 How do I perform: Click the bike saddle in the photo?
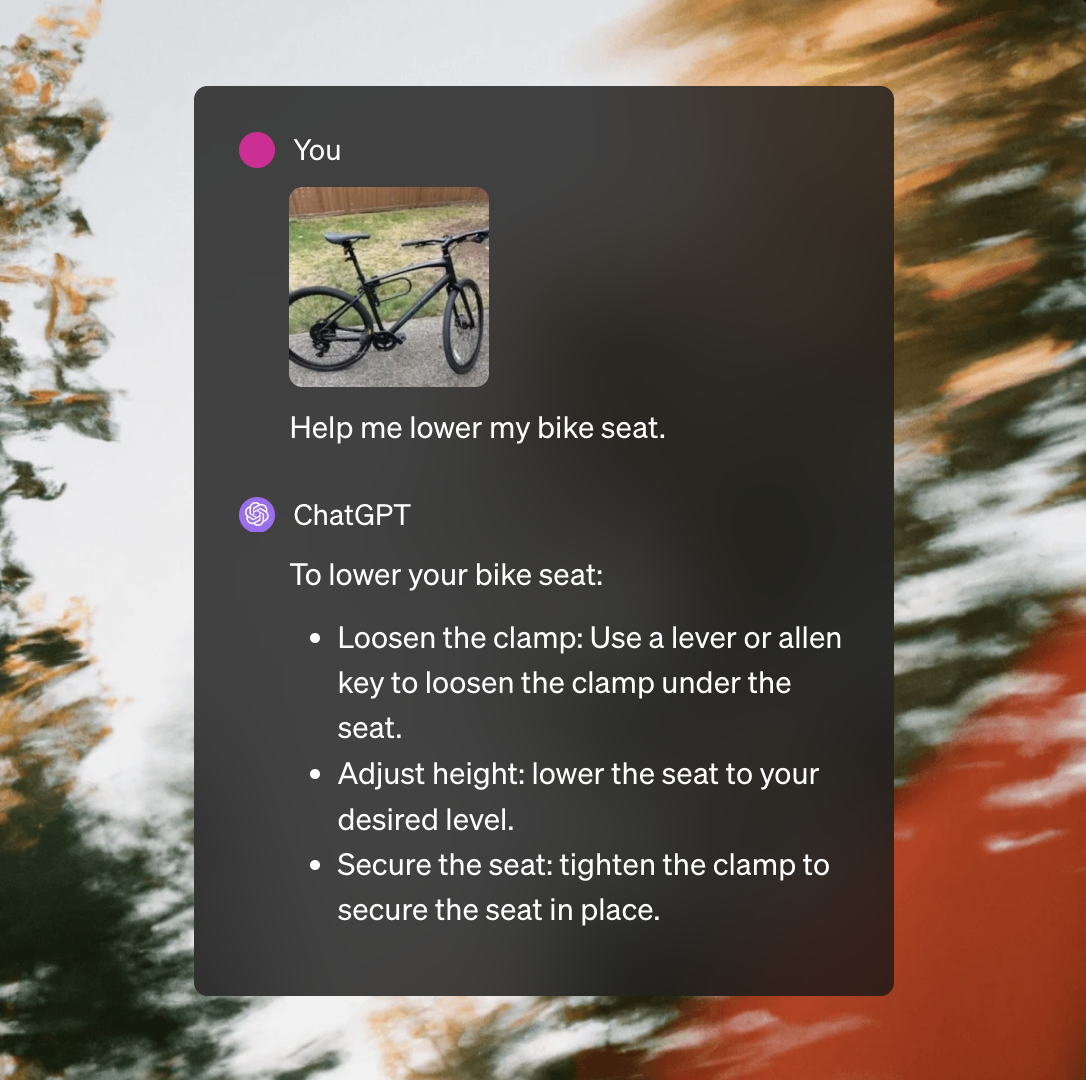[x=346, y=238]
